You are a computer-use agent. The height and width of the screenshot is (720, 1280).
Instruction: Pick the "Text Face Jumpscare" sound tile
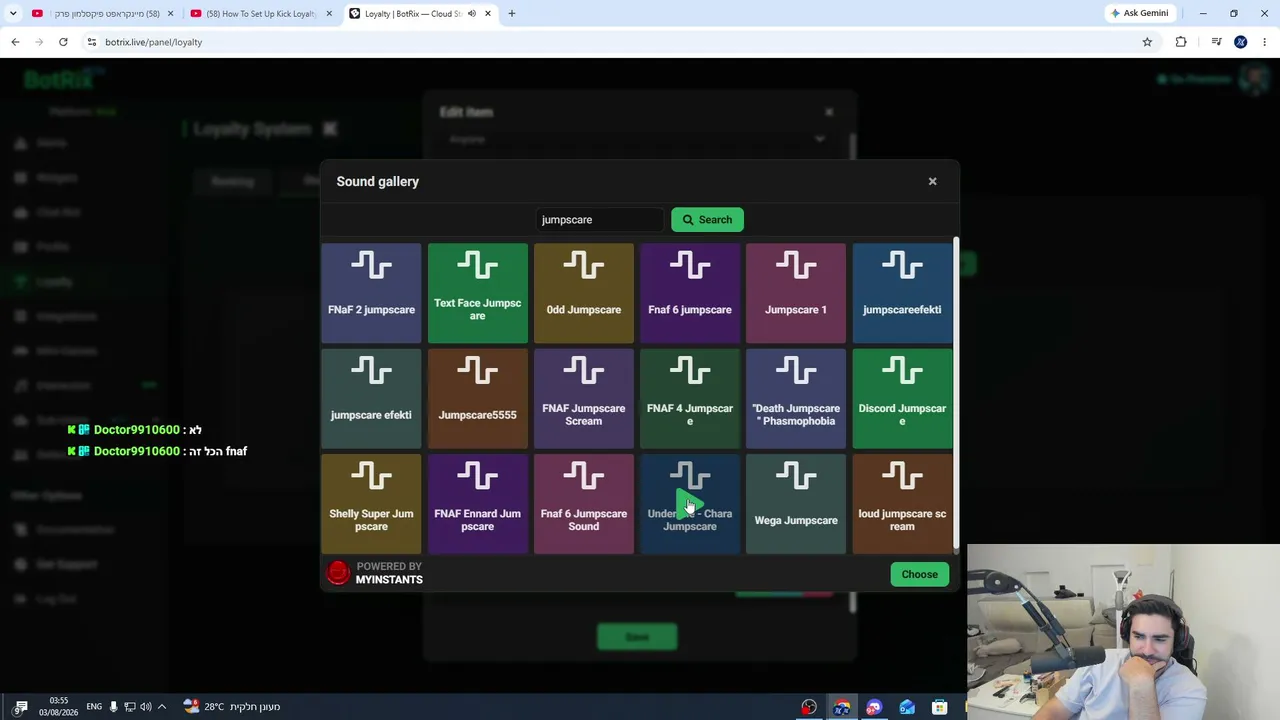478,293
